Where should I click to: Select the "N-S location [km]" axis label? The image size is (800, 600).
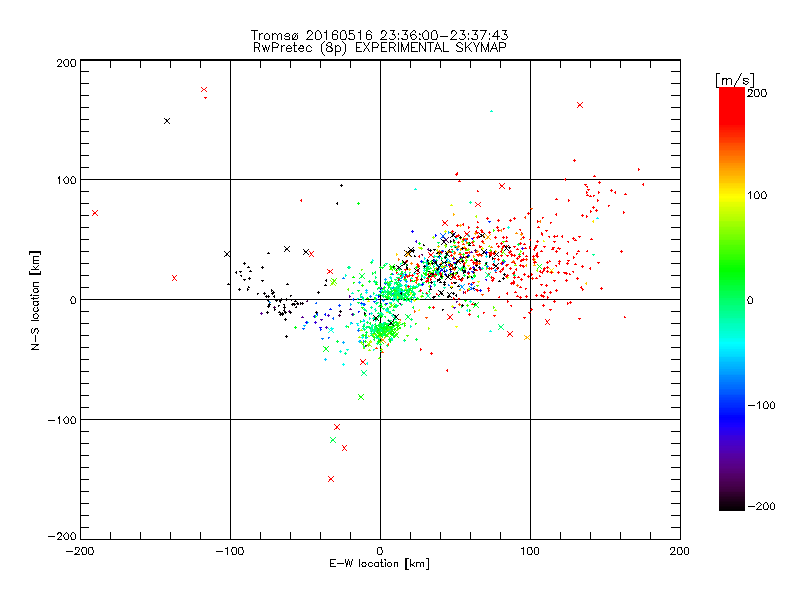(35, 301)
